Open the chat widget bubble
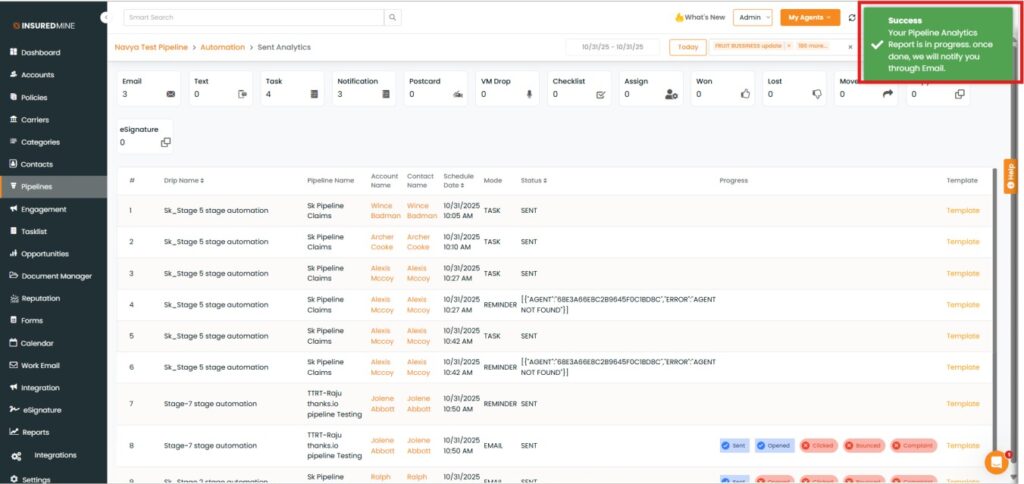1024x484 pixels. click(996, 461)
